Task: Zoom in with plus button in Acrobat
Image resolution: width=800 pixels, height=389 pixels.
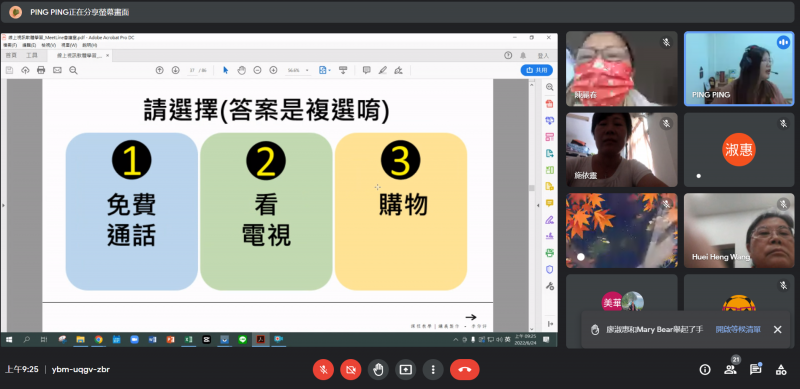Action: coord(273,70)
